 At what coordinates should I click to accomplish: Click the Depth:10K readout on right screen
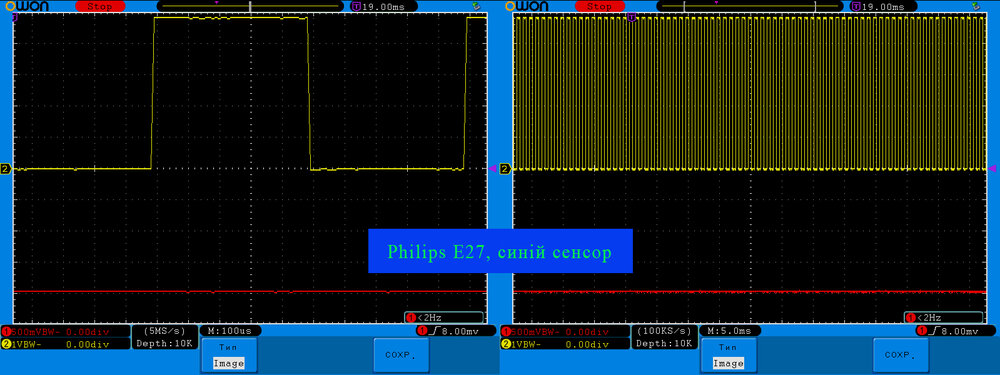pos(663,344)
